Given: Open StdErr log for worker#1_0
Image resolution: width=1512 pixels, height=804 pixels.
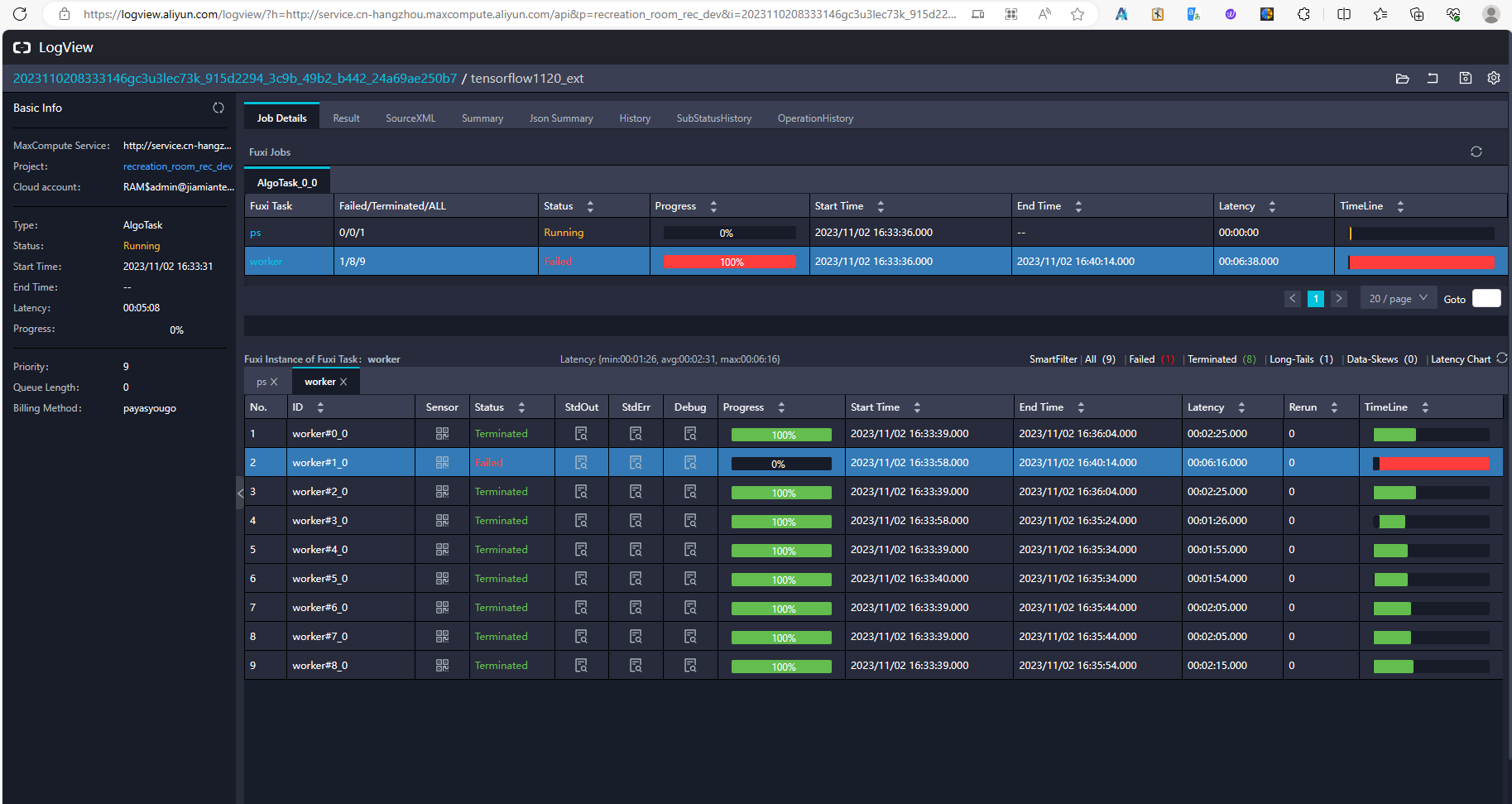Looking at the screenshot, I should [636, 463].
